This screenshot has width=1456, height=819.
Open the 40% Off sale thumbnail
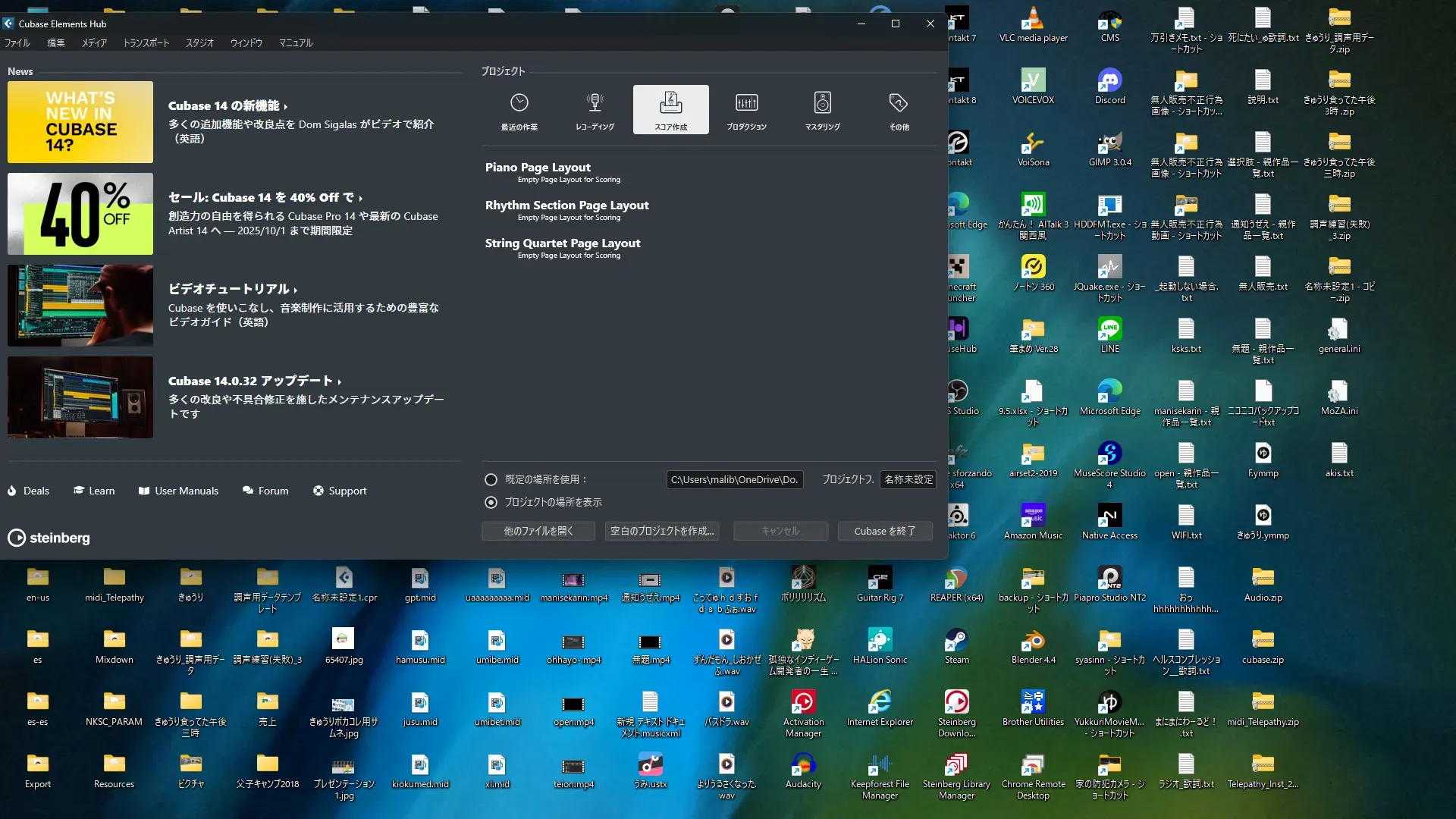click(80, 214)
